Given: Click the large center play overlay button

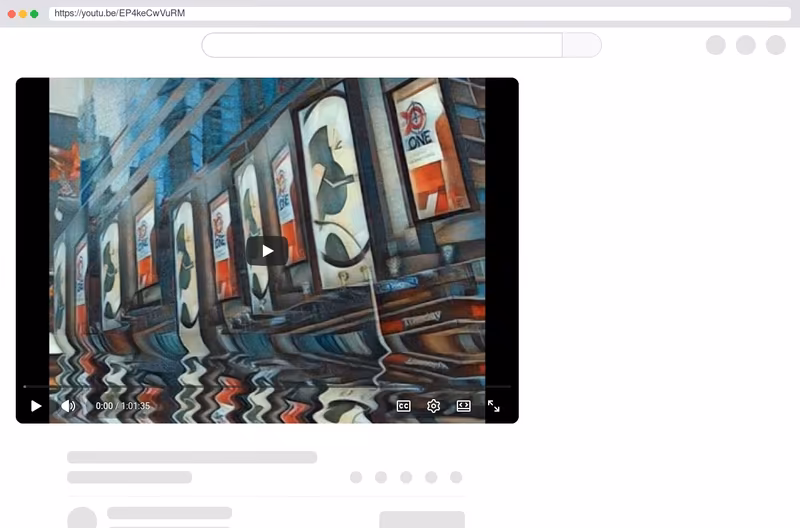Looking at the screenshot, I should pyautogui.click(x=267, y=250).
